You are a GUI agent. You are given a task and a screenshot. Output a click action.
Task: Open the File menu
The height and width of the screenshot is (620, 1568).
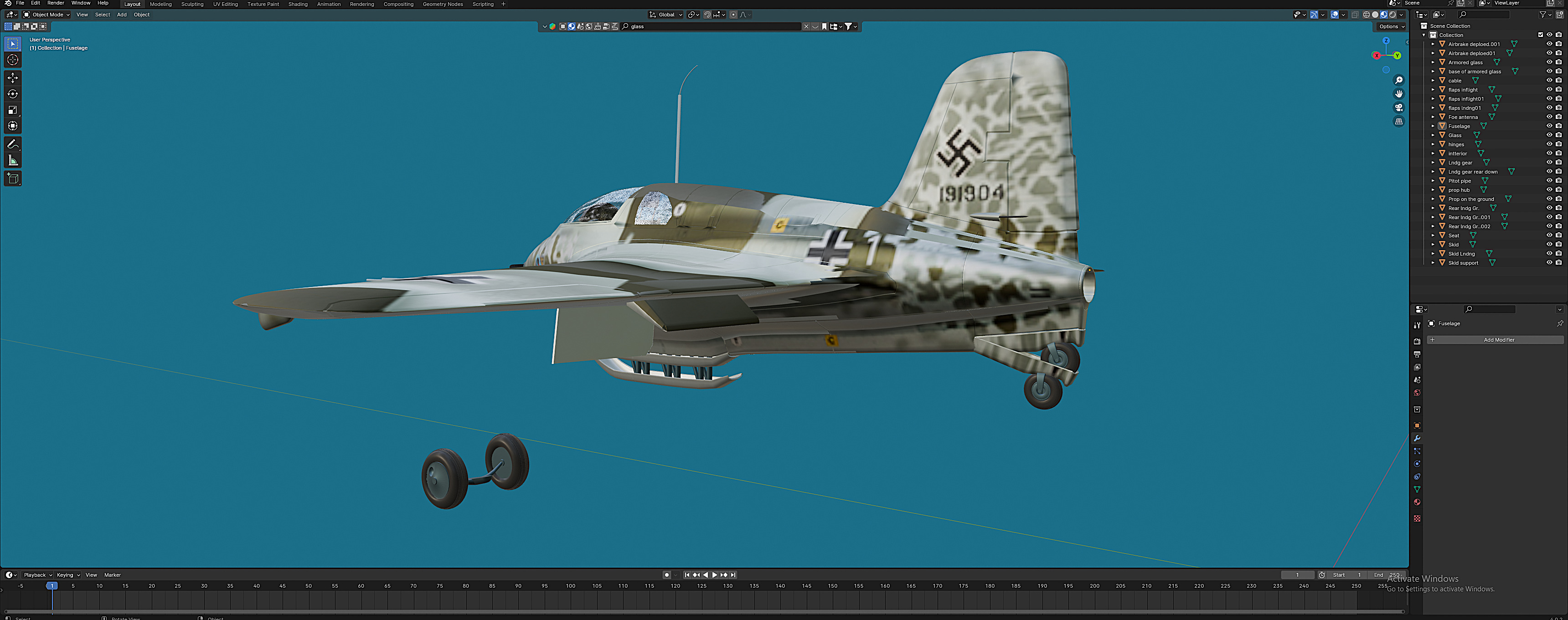click(20, 3)
